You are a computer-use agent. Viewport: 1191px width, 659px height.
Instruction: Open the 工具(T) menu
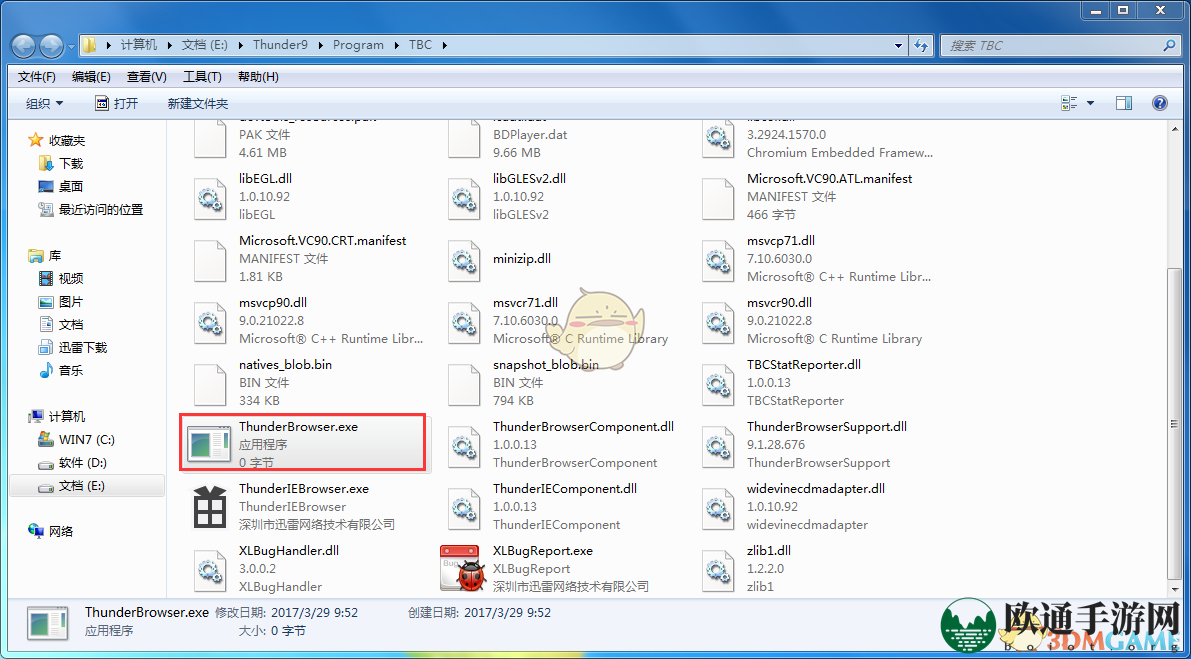point(202,77)
